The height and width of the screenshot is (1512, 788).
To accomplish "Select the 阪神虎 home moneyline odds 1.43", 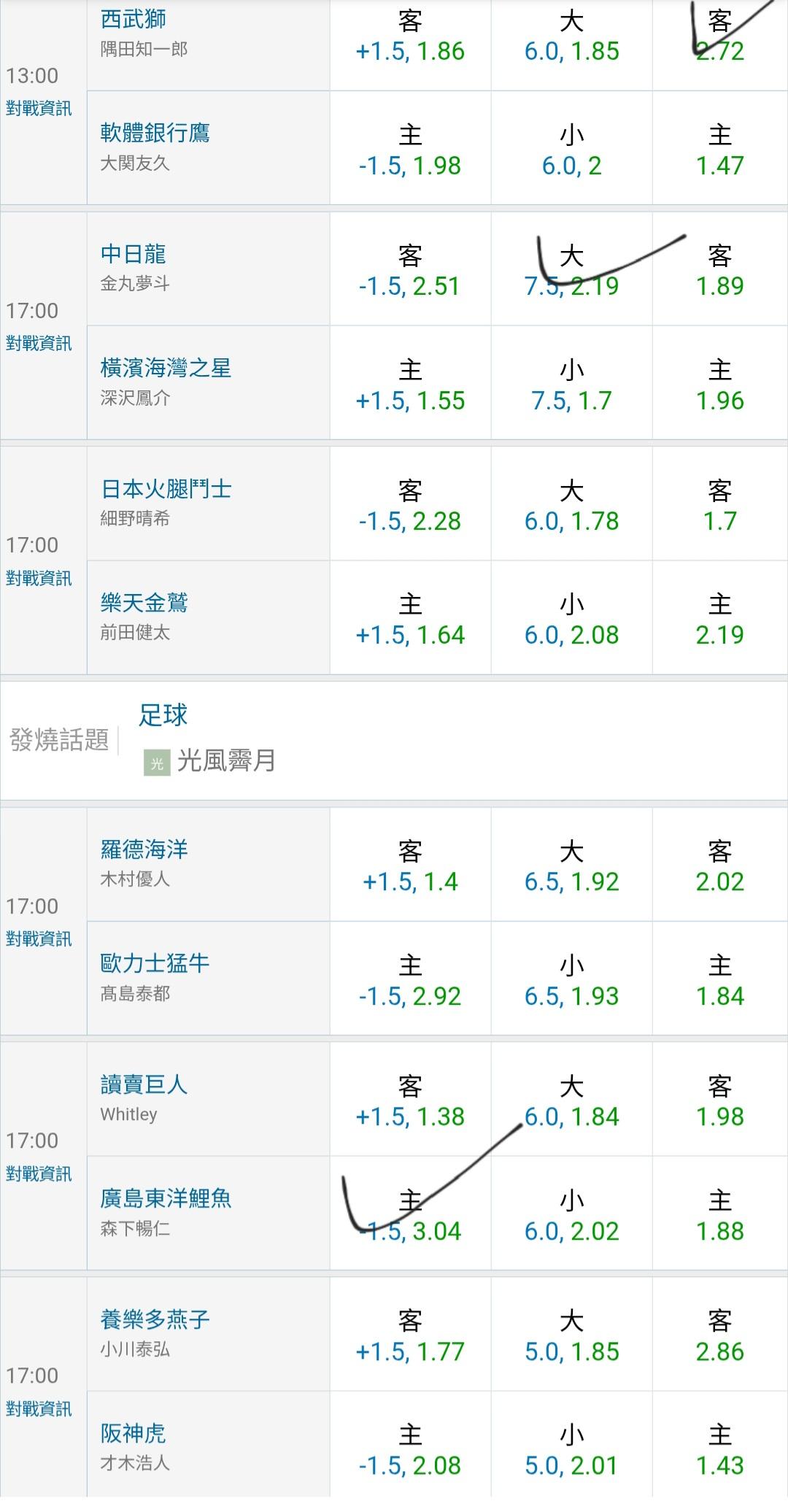I will (719, 1465).
